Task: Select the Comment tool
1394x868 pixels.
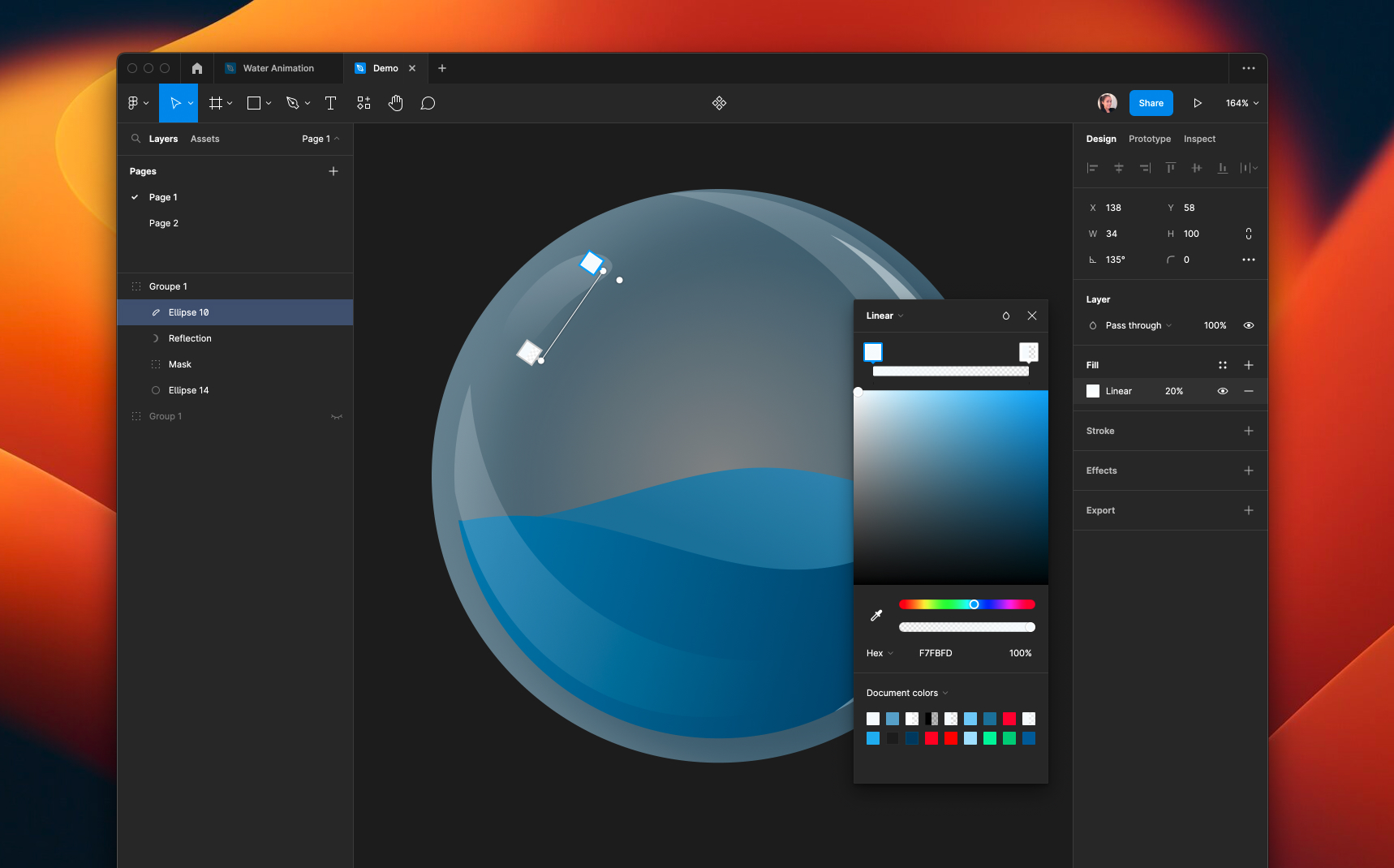Action: pos(428,103)
